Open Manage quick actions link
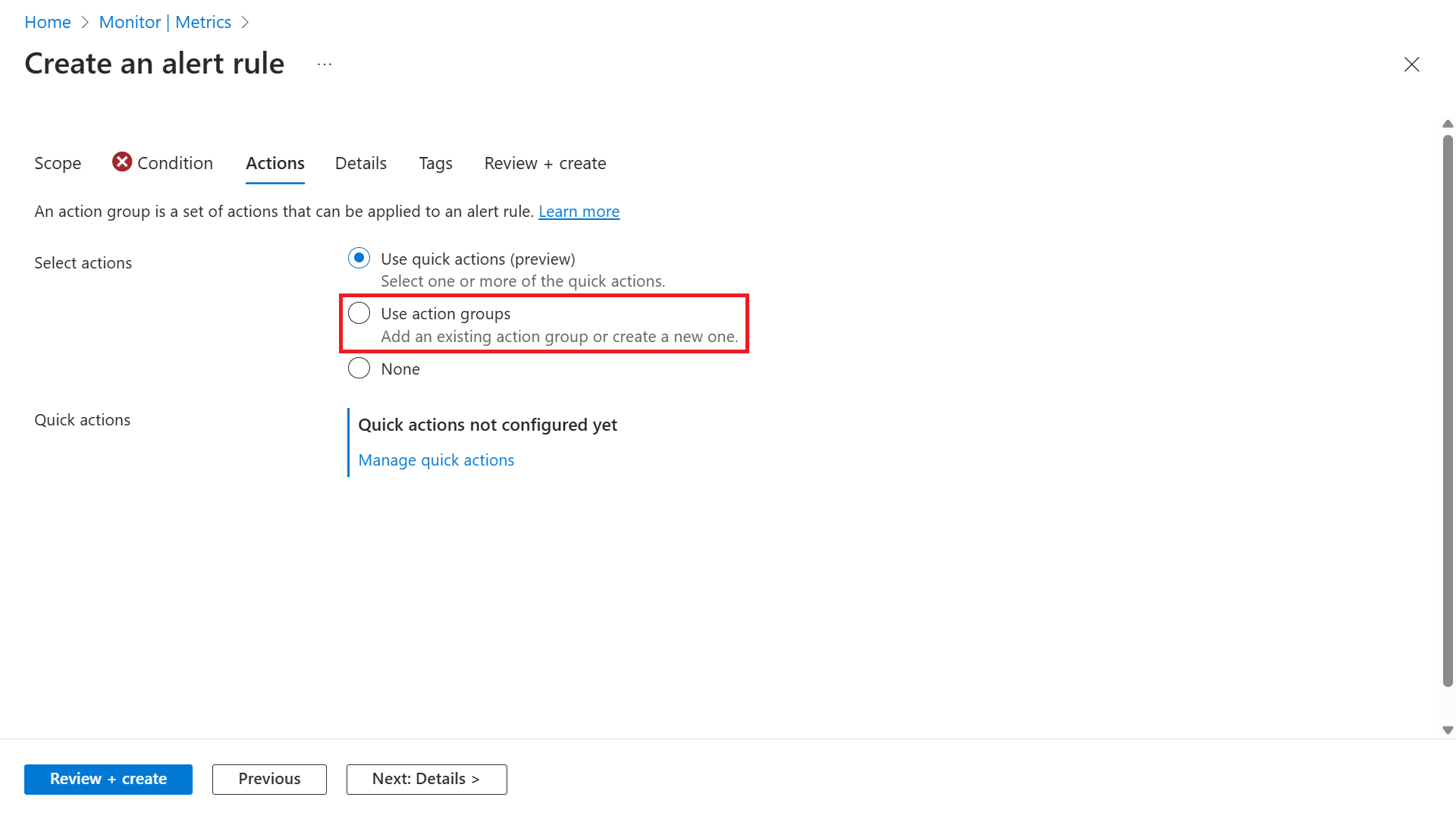The width and height of the screenshot is (1456, 819). (436, 460)
